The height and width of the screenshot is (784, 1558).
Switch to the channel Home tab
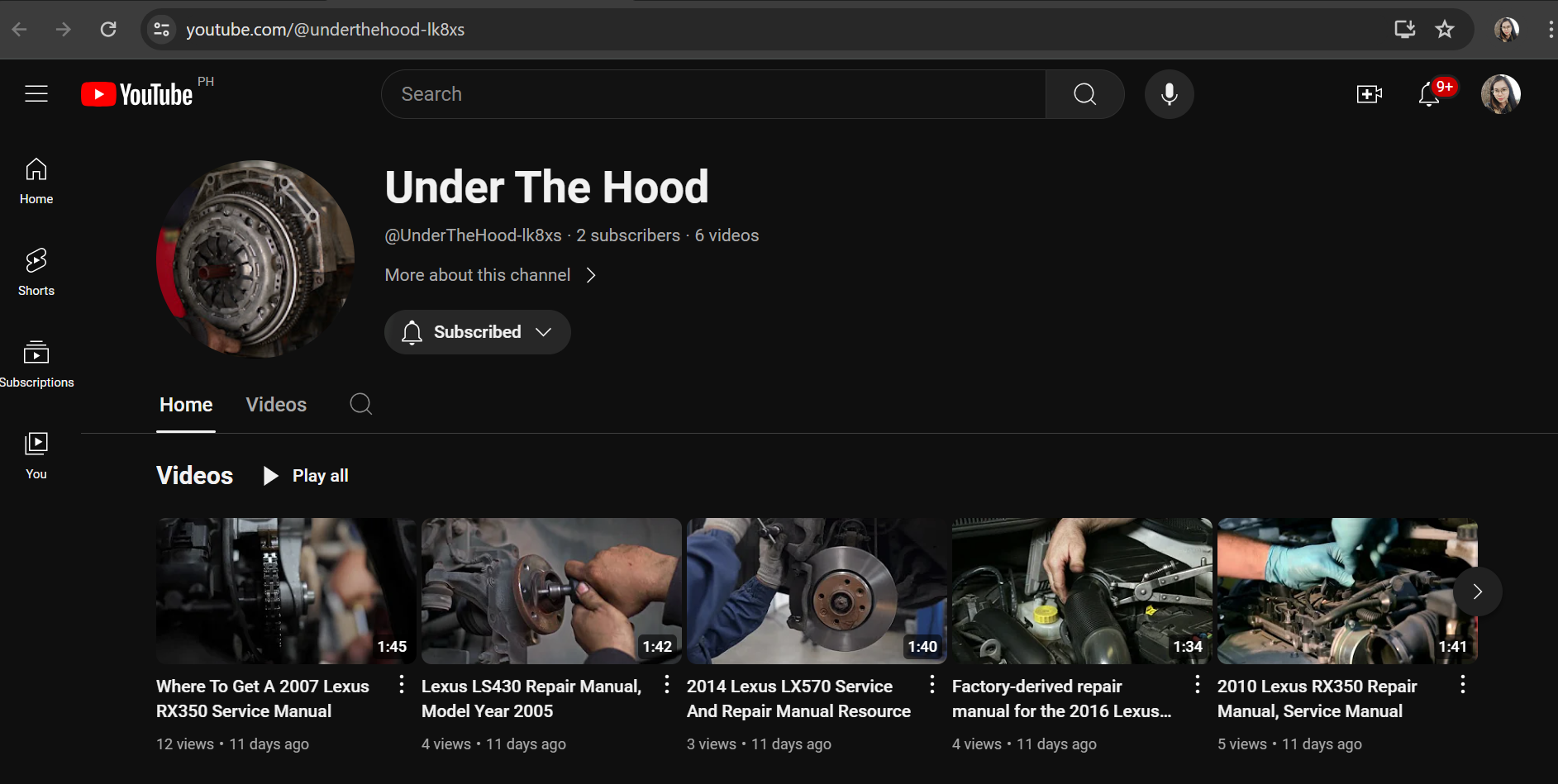[x=186, y=405]
